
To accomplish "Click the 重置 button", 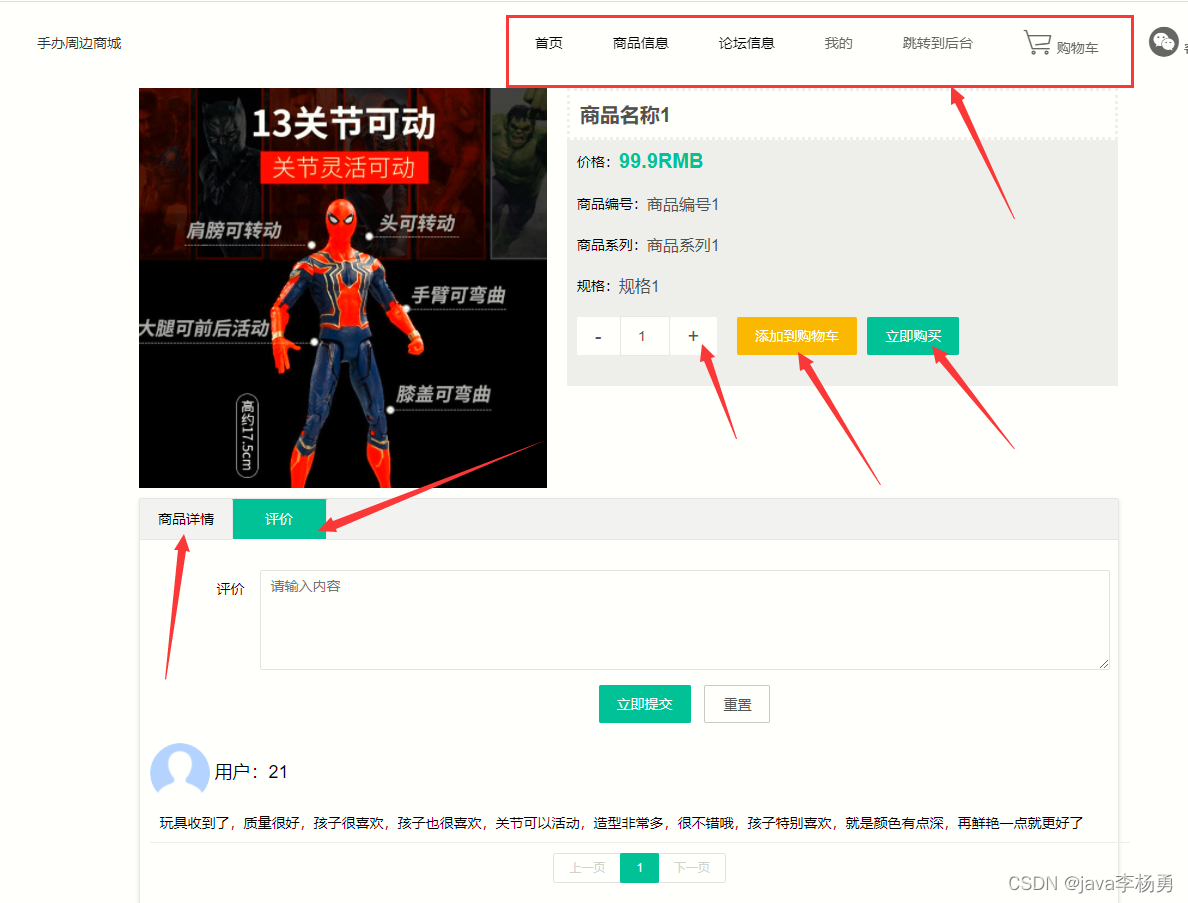I will pos(736,704).
